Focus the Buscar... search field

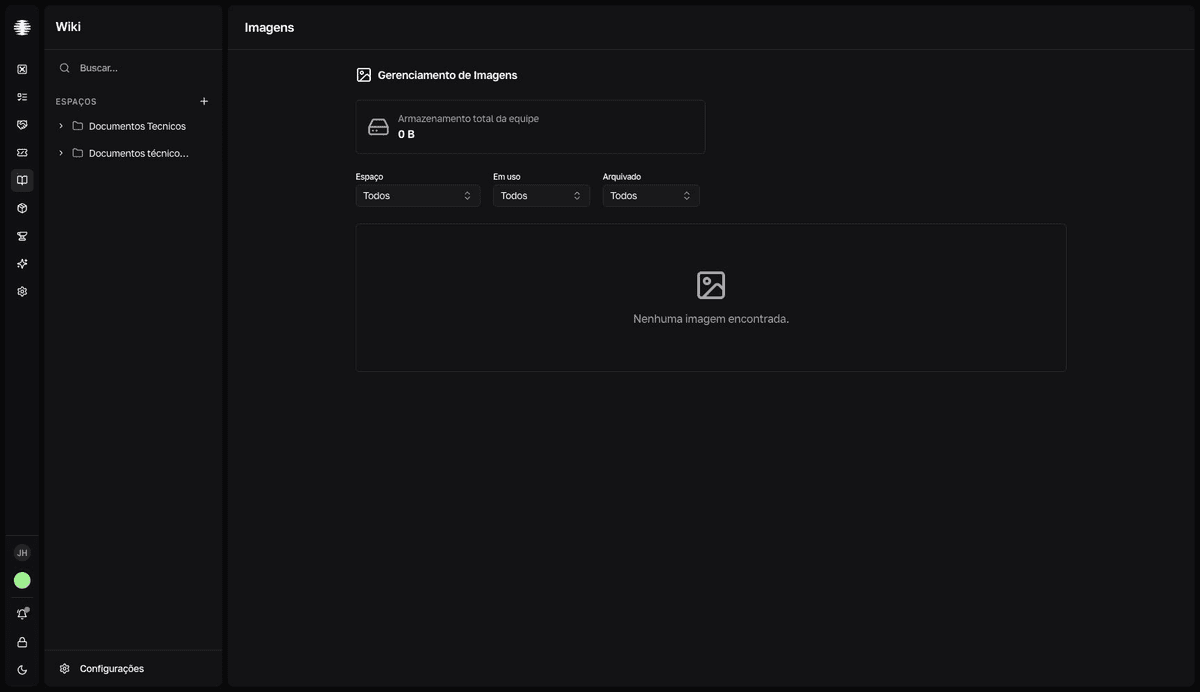[x=133, y=68]
